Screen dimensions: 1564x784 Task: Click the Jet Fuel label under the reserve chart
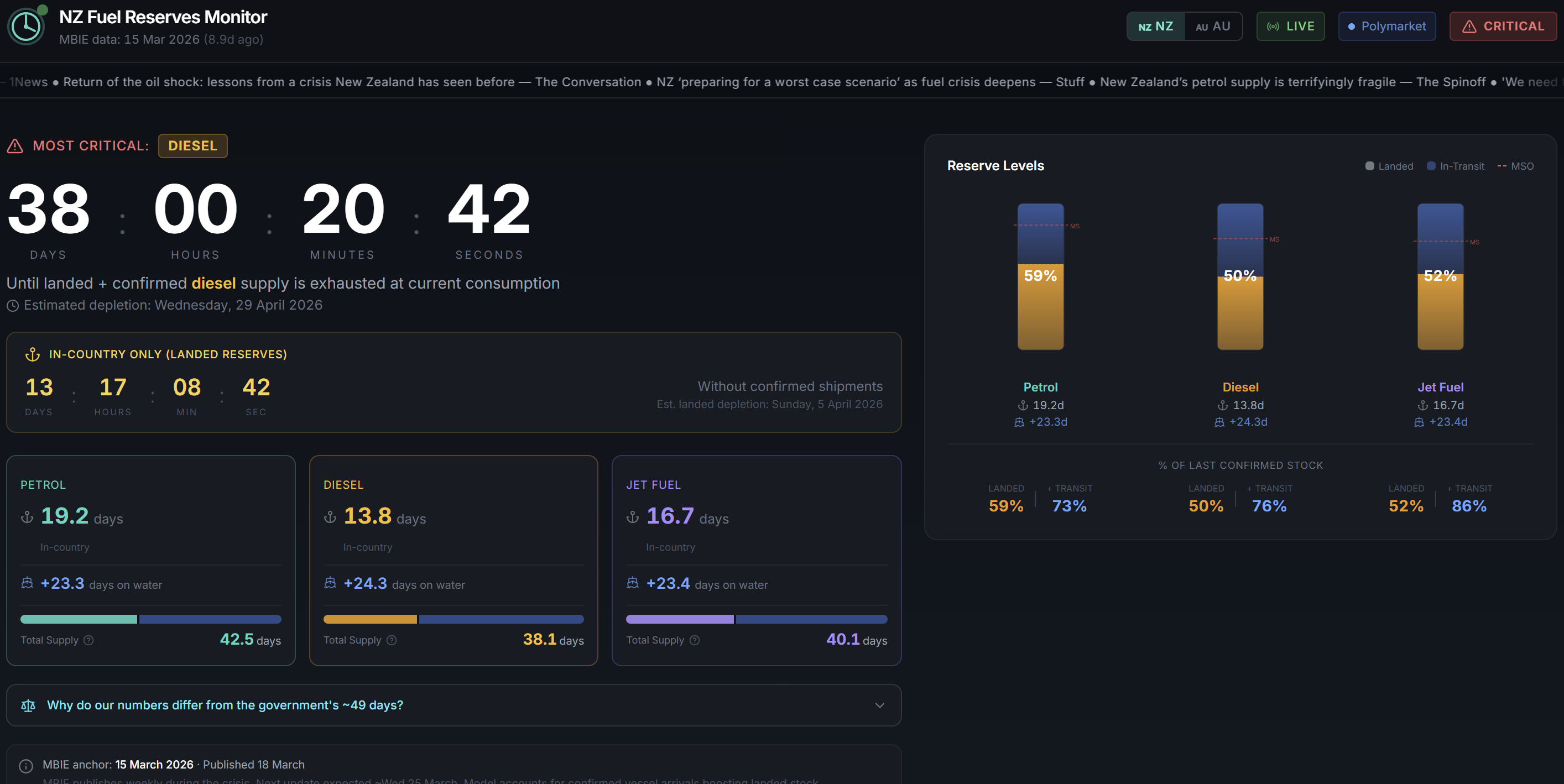(x=1440, y=387)
